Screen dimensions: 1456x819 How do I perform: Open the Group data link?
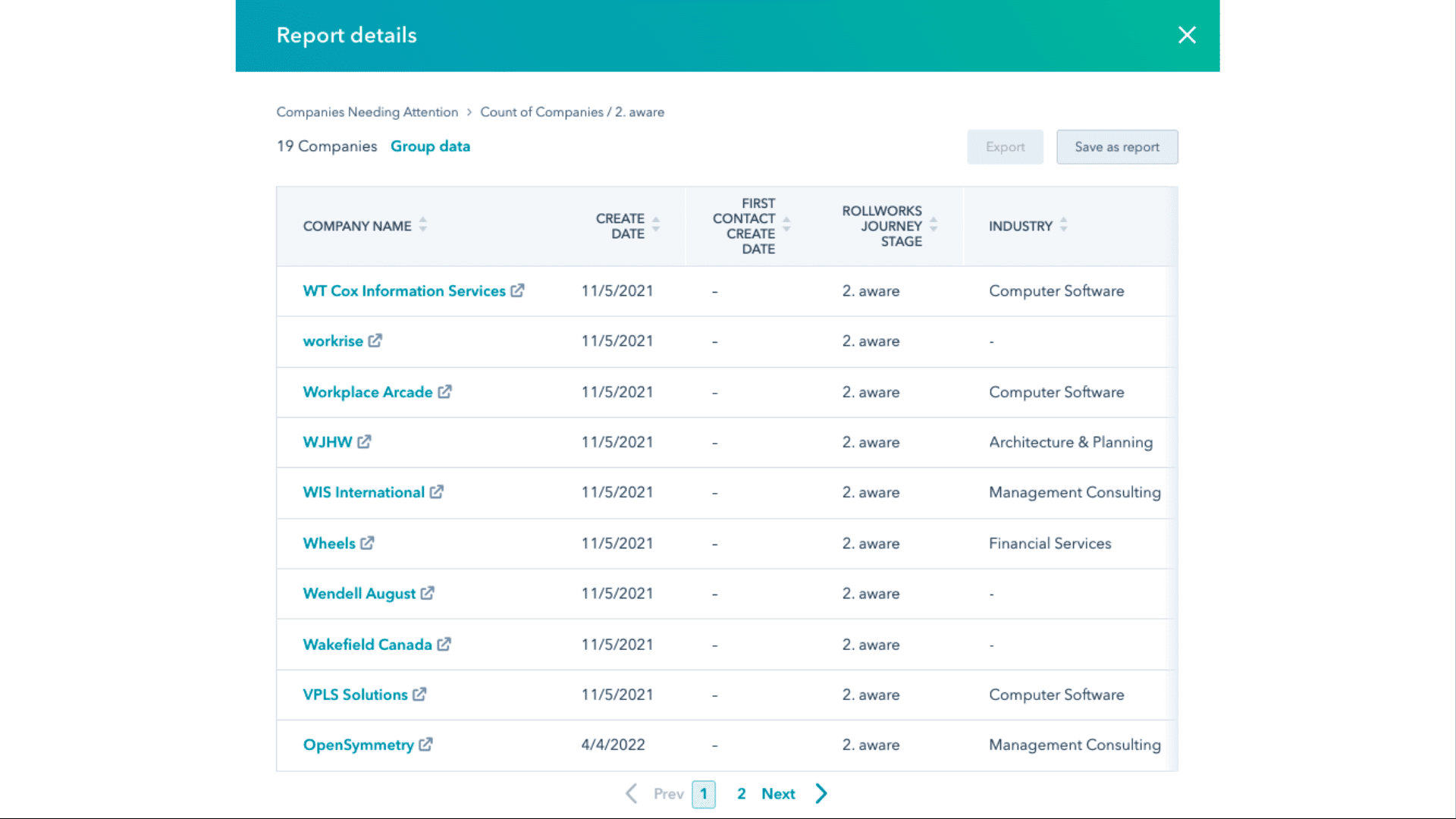pyautogui.click(x=430, y=146)
